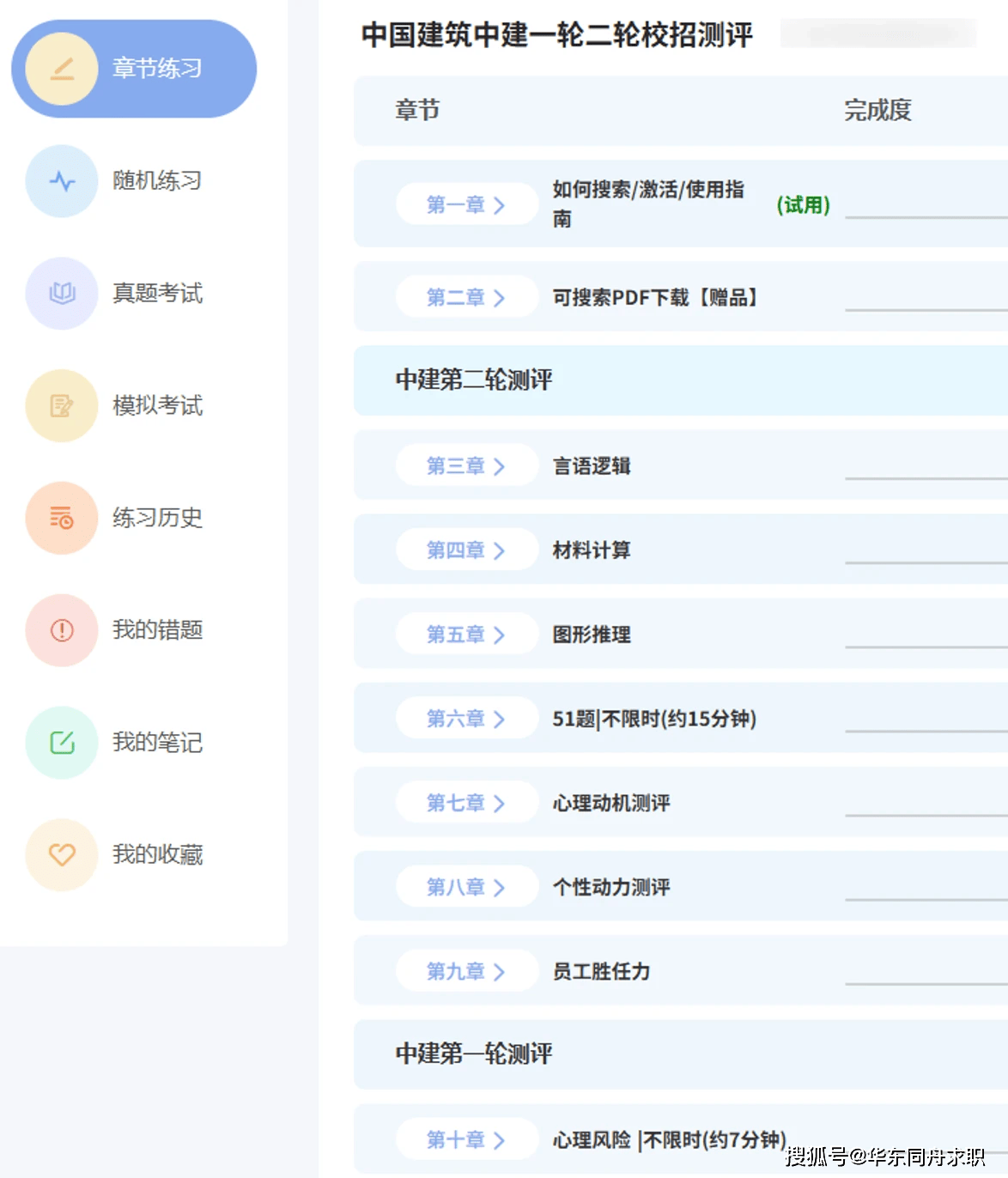Expand 第四章 chapter button
This screenshot has width=1008, height=1178.
point(466,550)
